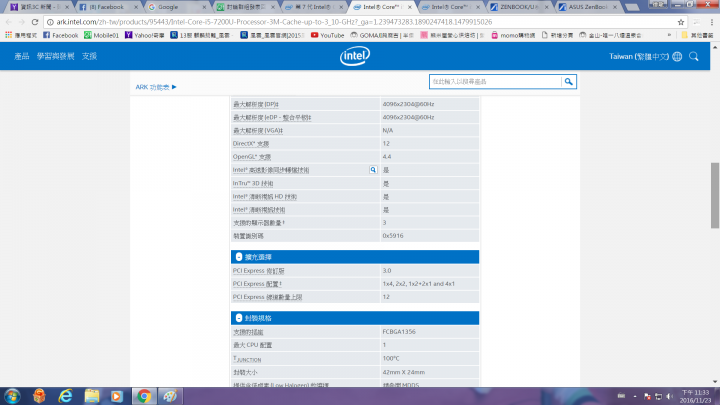720x405 pixels.
Task: Click the Intel logo in the header
Action: [x=354, y=56]
